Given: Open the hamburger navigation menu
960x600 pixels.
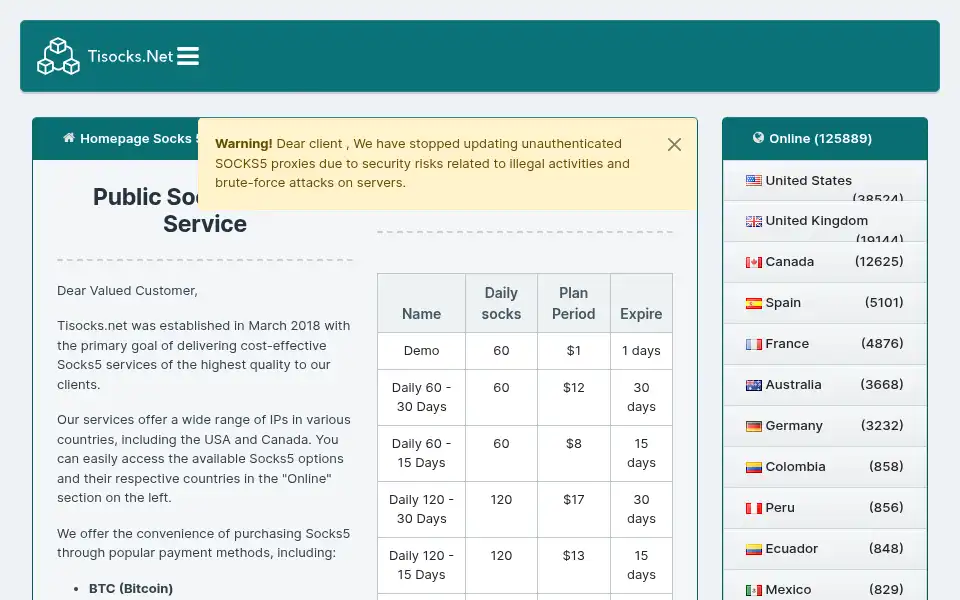Looking at the screenshot, I should pos(188,56).
